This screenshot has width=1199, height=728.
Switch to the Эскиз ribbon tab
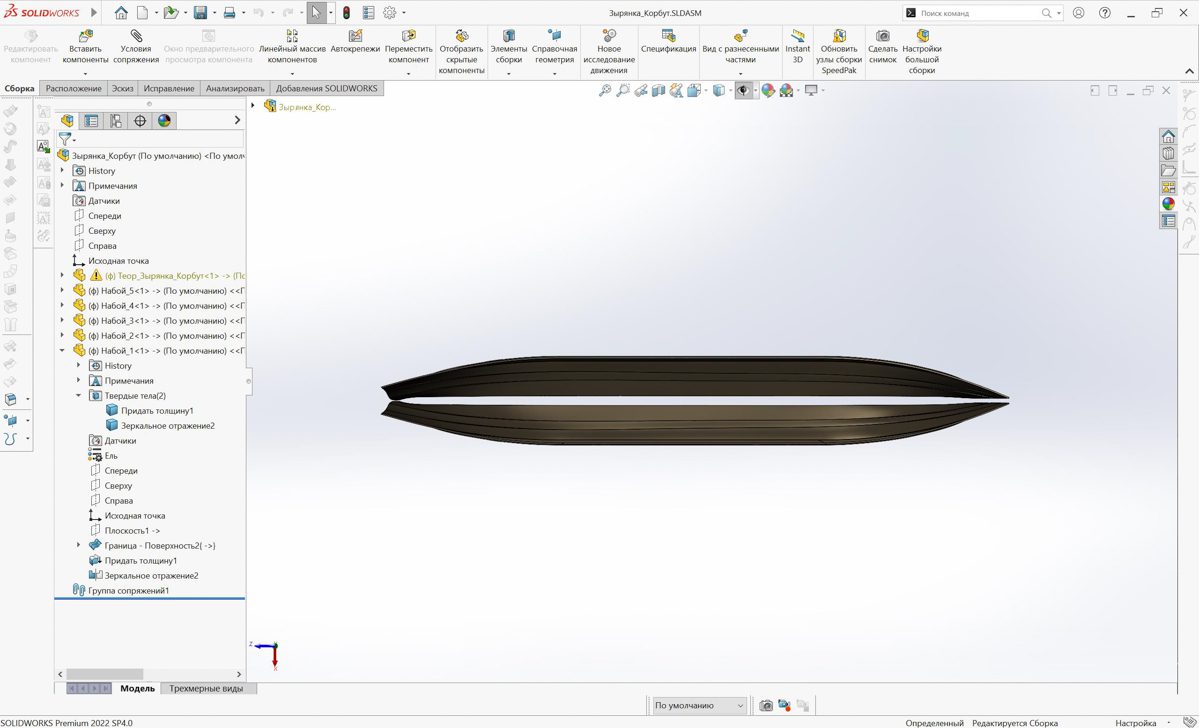[x=122, y=89]
